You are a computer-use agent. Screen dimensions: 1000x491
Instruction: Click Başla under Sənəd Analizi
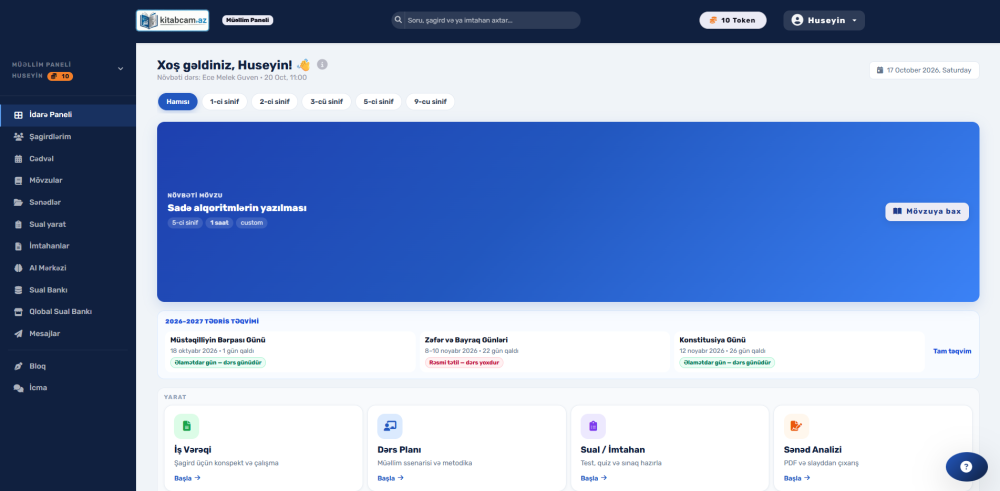tap(797, 478)
